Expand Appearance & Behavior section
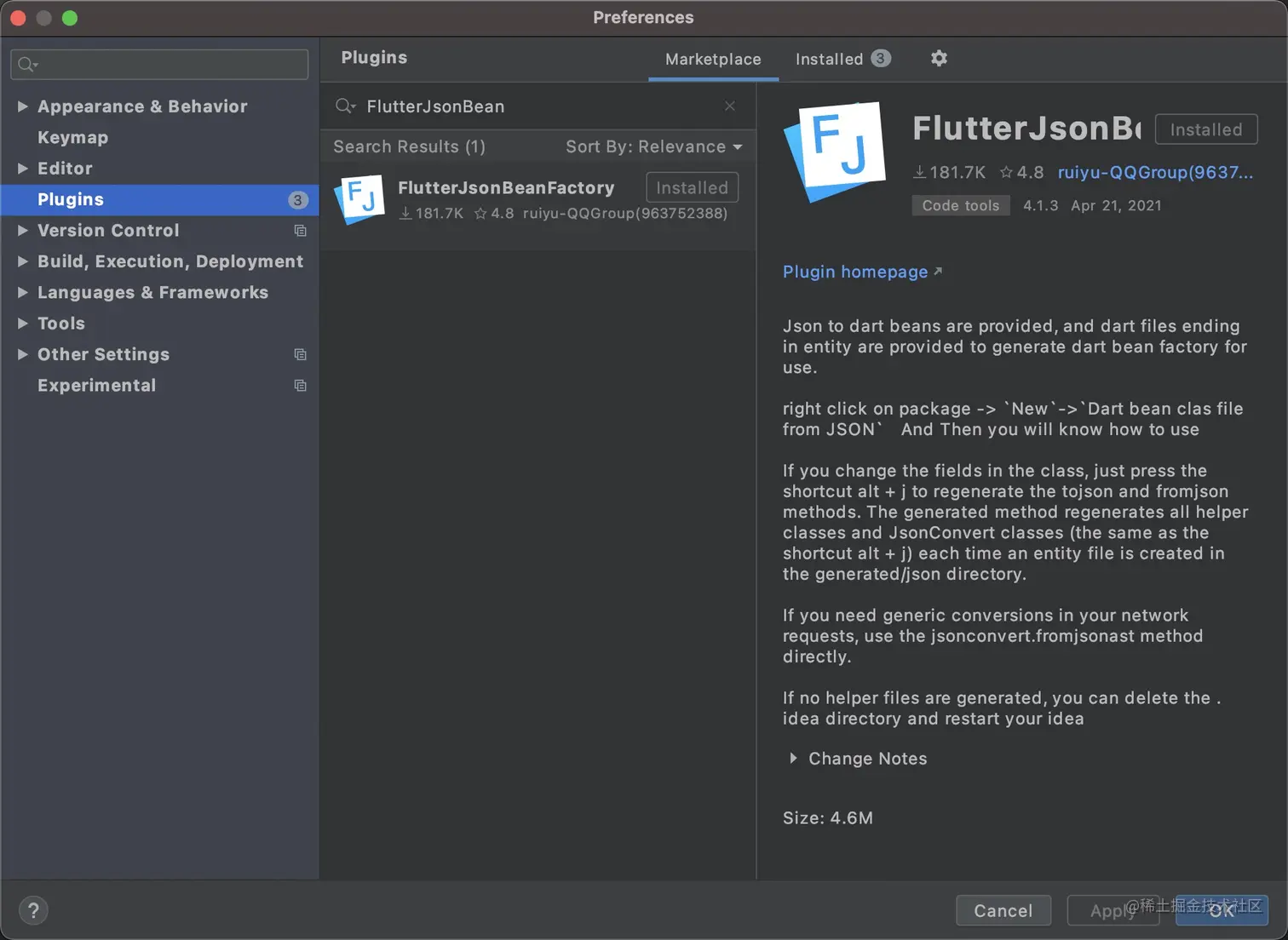The width and height of the screenshot is (1288, 940). [x=23, y=106]
